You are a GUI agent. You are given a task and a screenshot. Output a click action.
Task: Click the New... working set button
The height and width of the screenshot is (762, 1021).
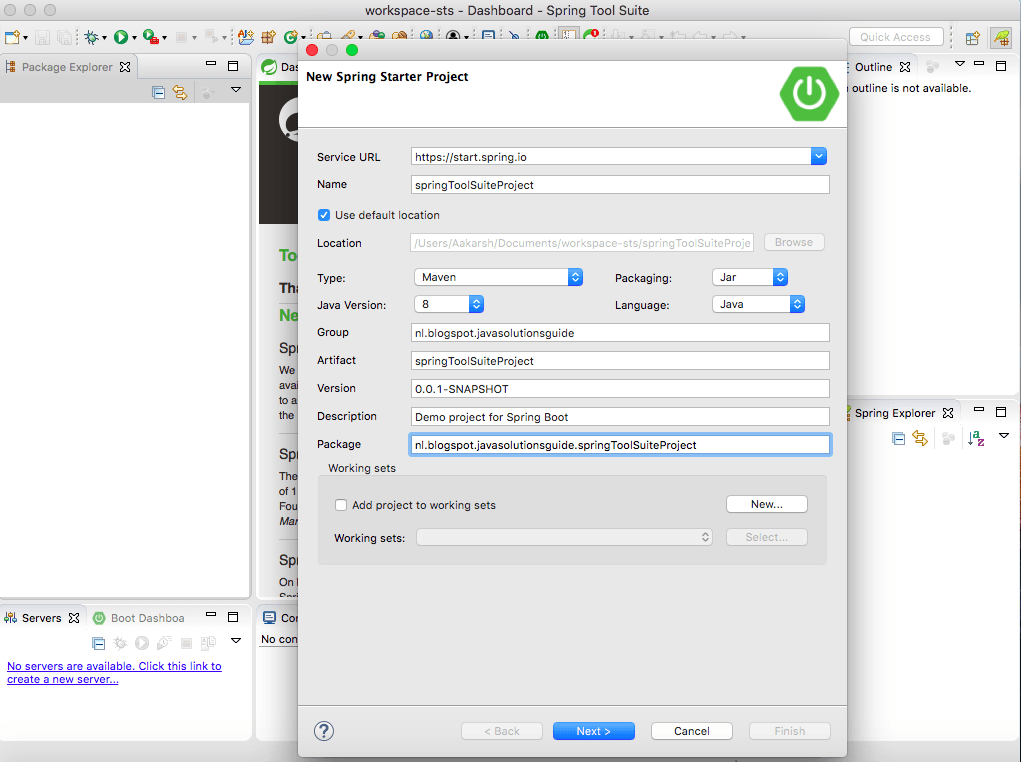766,504
